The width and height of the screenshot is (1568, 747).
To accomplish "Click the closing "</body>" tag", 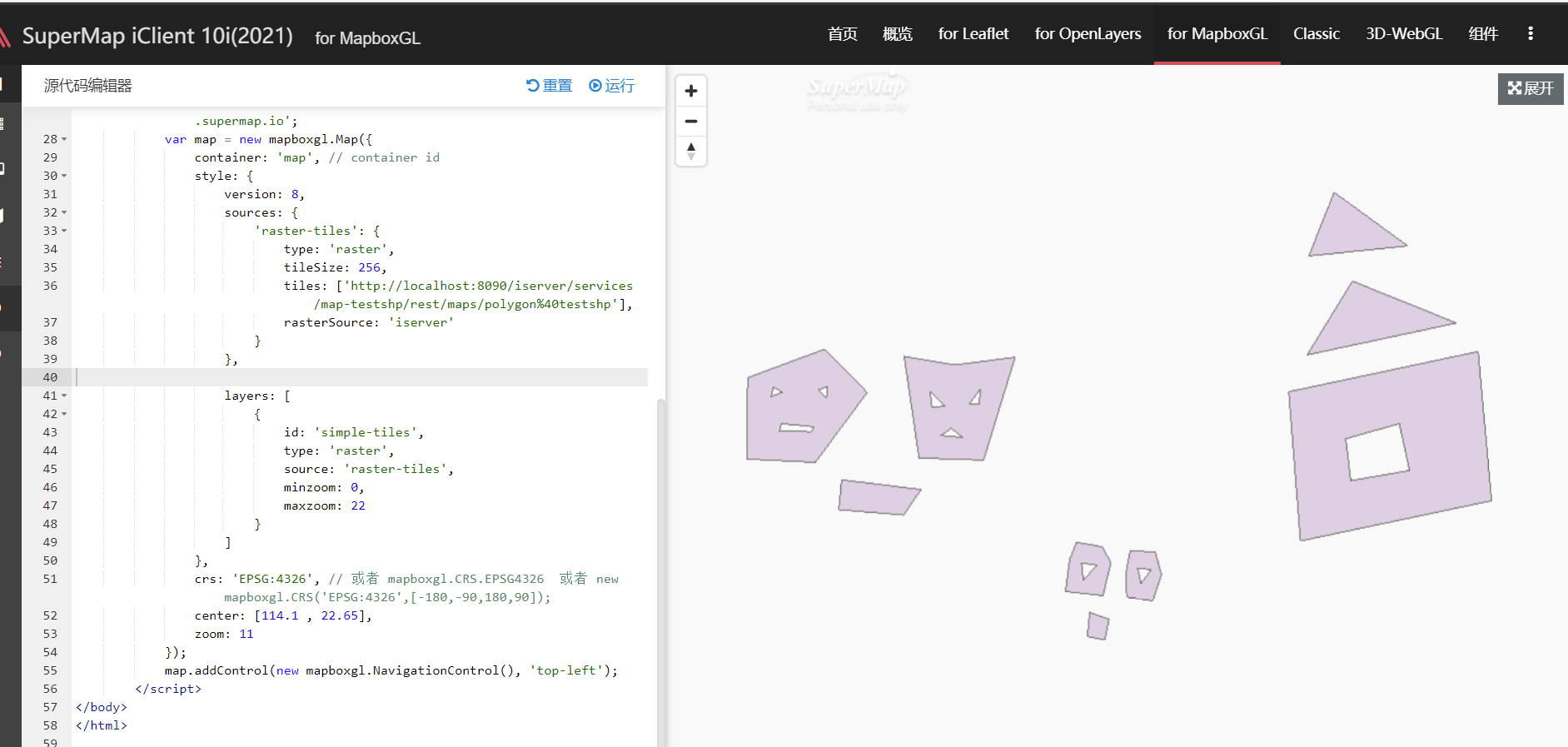I will tap(102, 707).
